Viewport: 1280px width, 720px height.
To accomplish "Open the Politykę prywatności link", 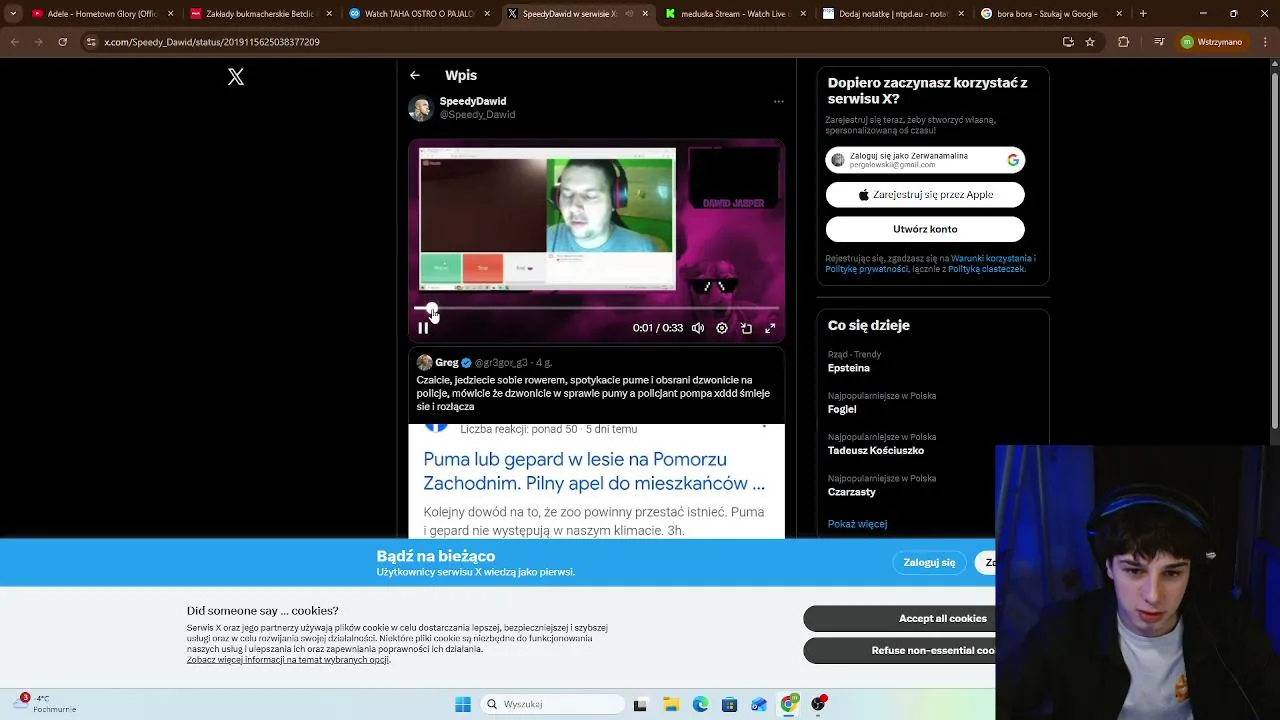I will [867, 269].
